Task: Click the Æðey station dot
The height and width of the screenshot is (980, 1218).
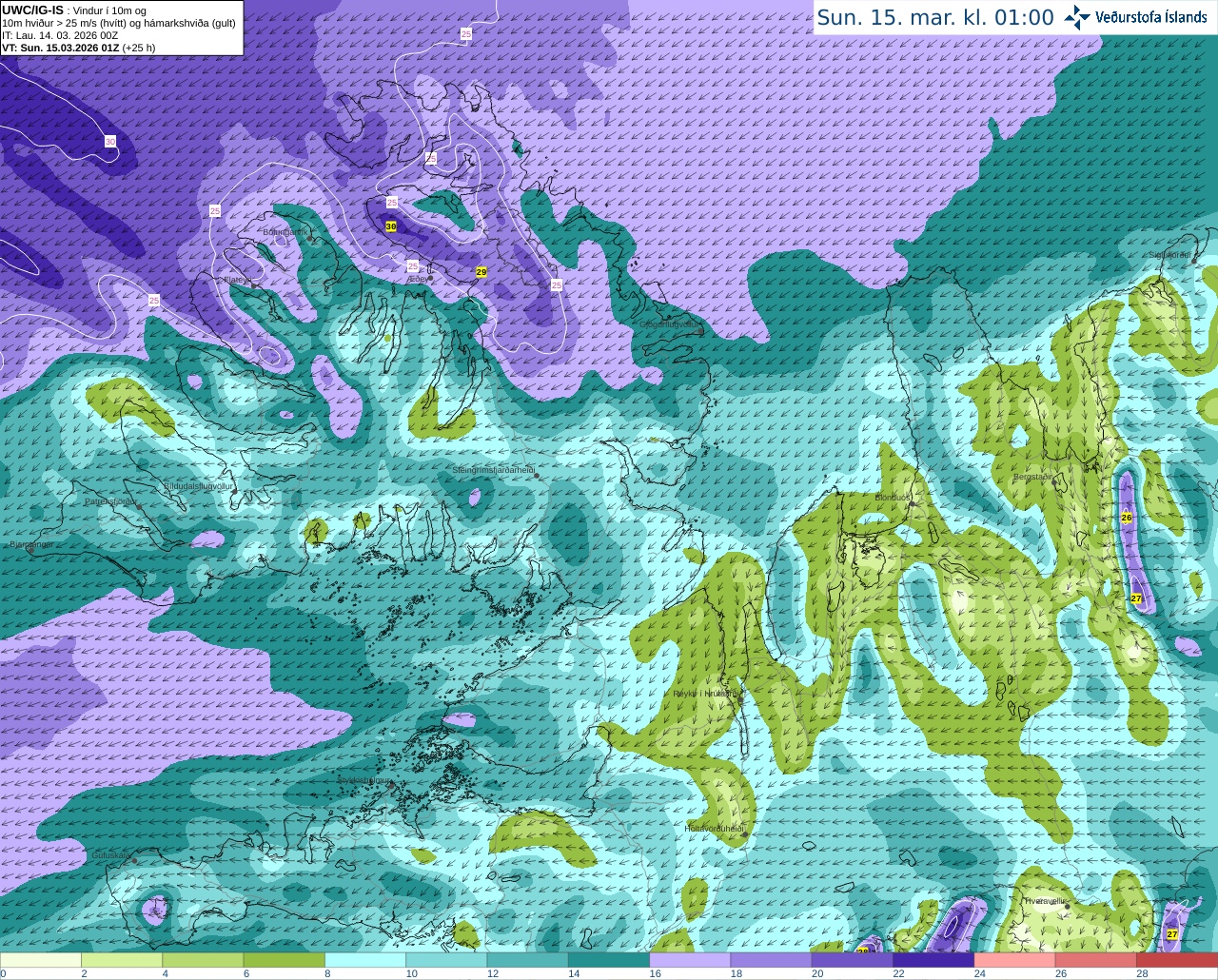Action: tap(431, 279)
